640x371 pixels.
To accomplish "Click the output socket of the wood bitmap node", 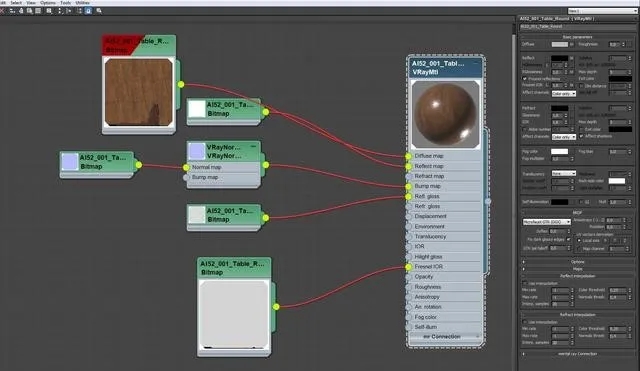I will pos(181,84).
